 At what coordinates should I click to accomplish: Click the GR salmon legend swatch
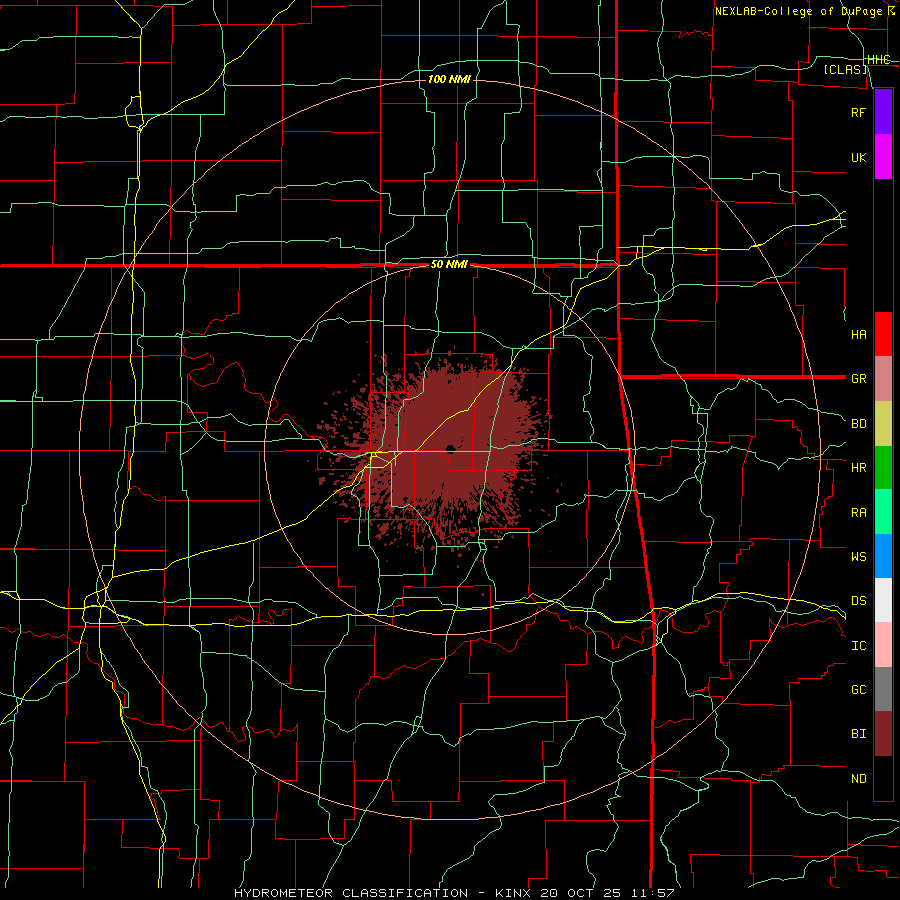883,379
